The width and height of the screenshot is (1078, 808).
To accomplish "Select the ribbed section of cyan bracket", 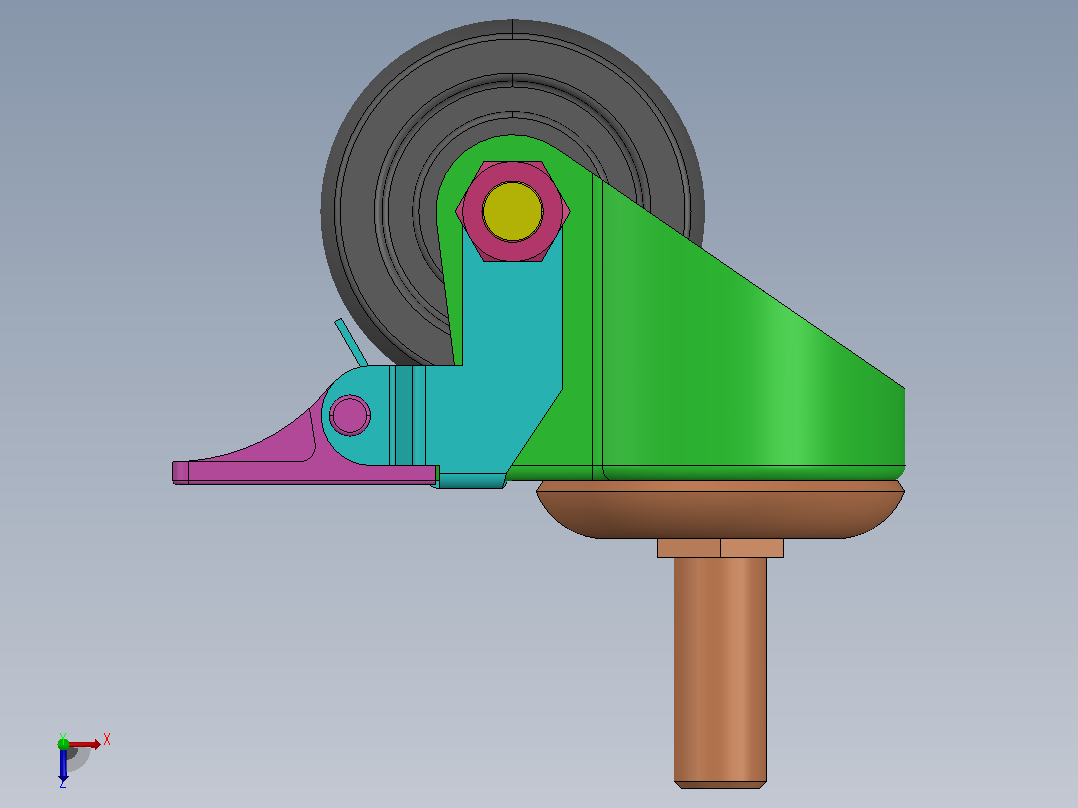I will click(x=408, y=415).
